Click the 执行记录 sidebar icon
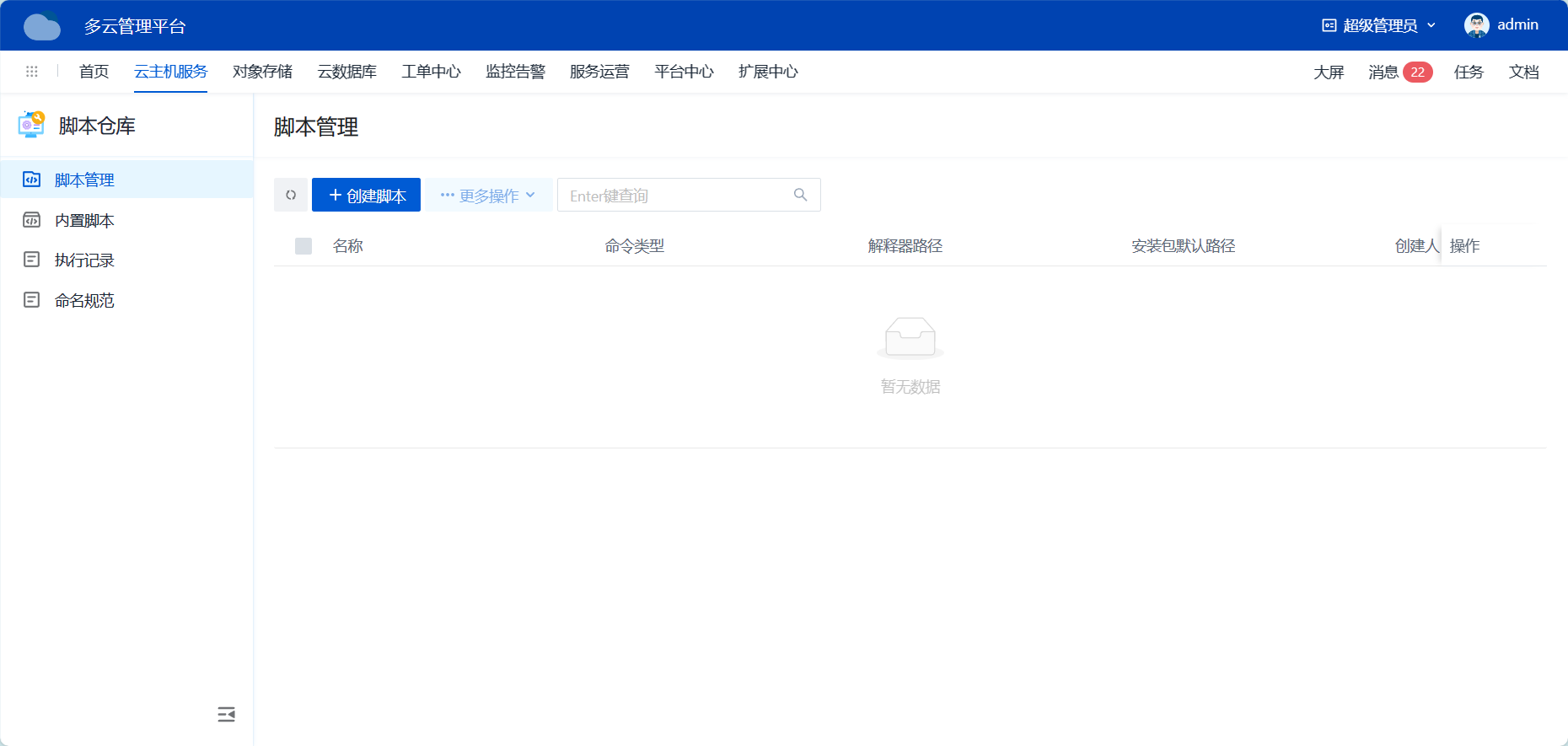Image resolution: width=1568 pixels, height=746 pixels. coord(31,260)
